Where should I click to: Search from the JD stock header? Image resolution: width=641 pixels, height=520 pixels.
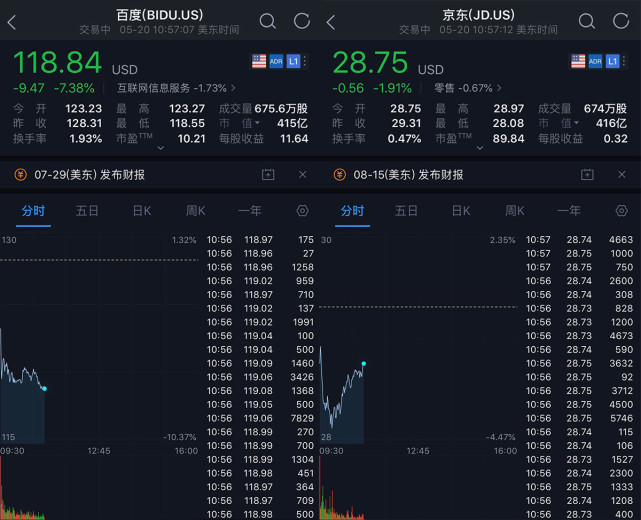click(587, 21)
